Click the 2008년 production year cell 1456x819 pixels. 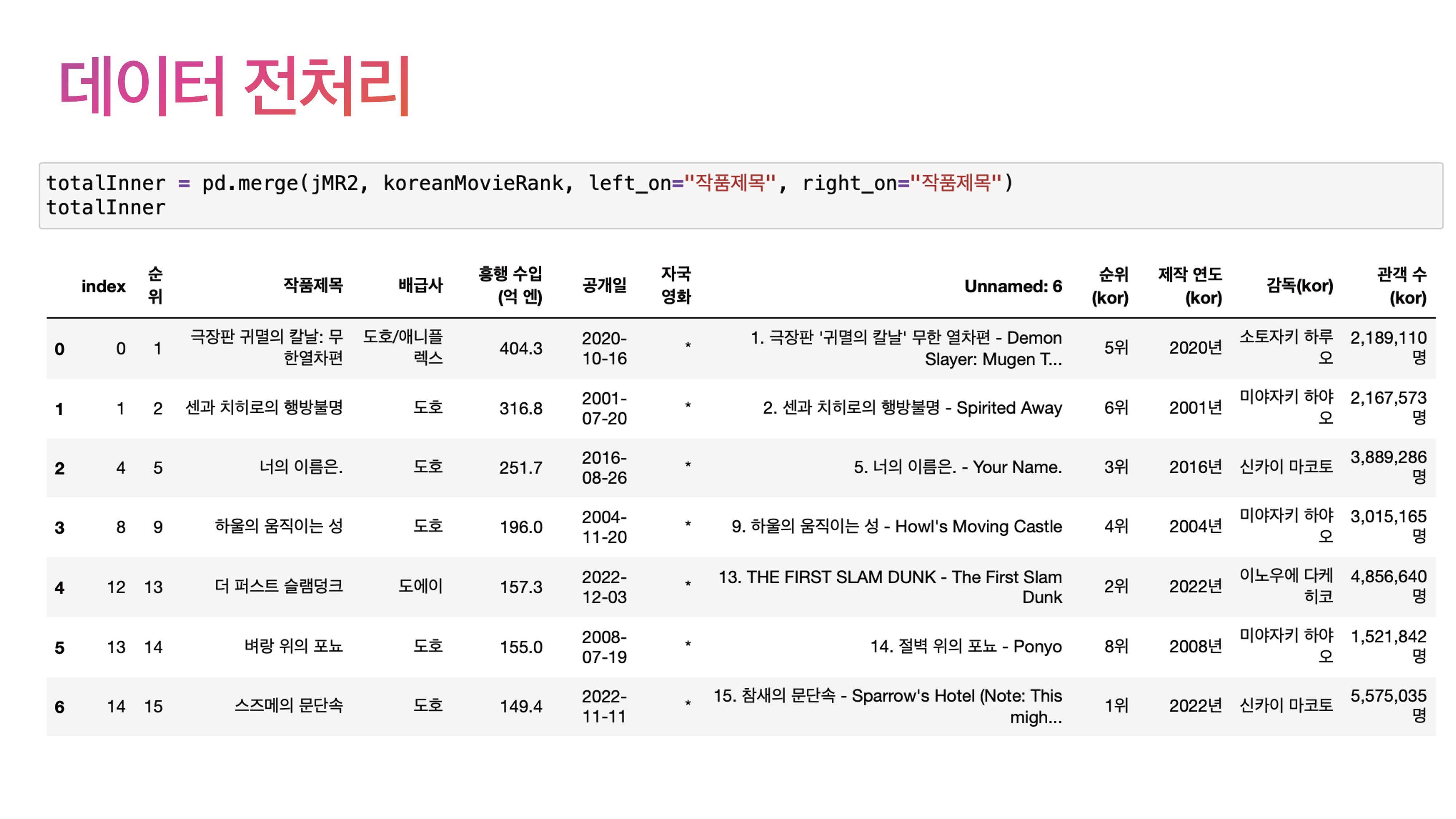[1195, 646]
